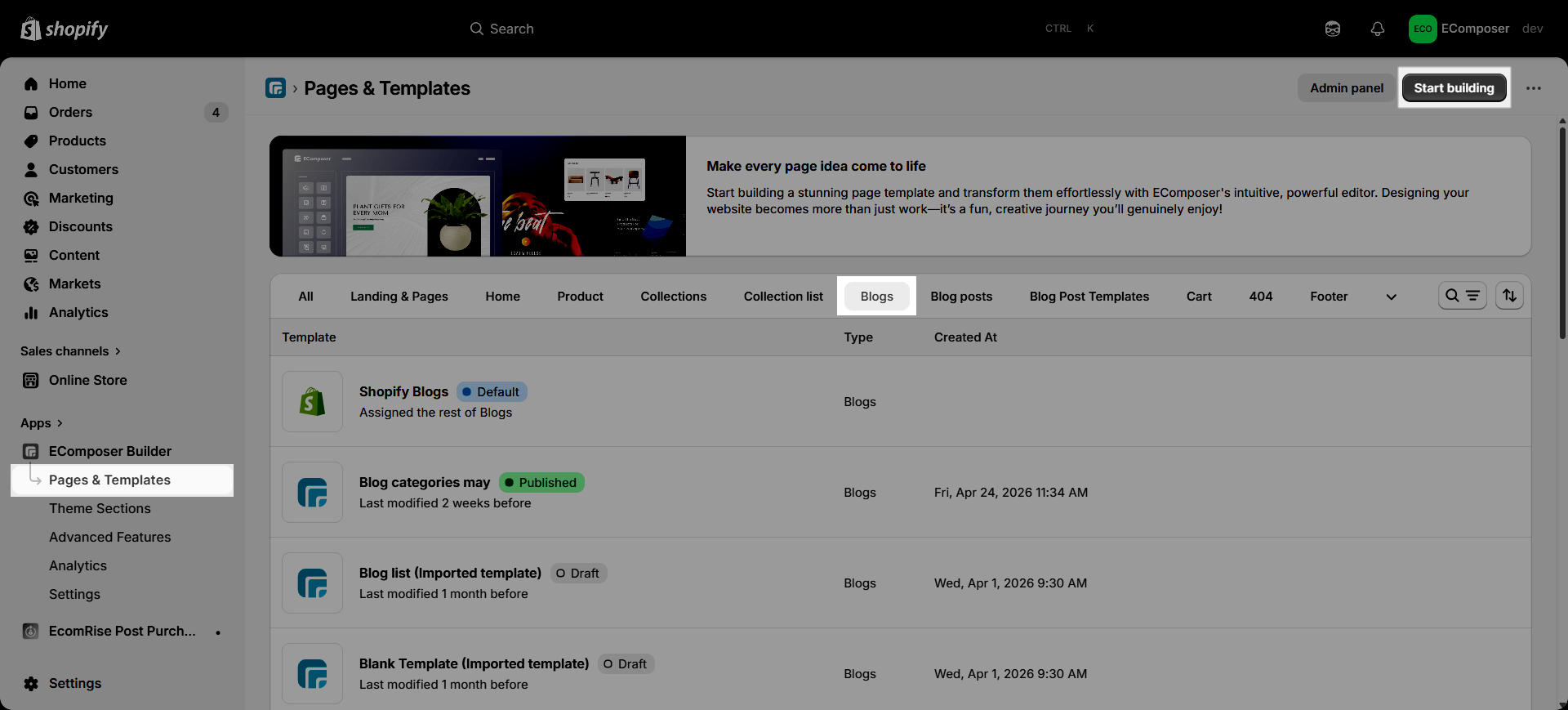1568x710 pixels.
Task: Click the Type column header
Action: pyautogui.click(x=858, y=337)
